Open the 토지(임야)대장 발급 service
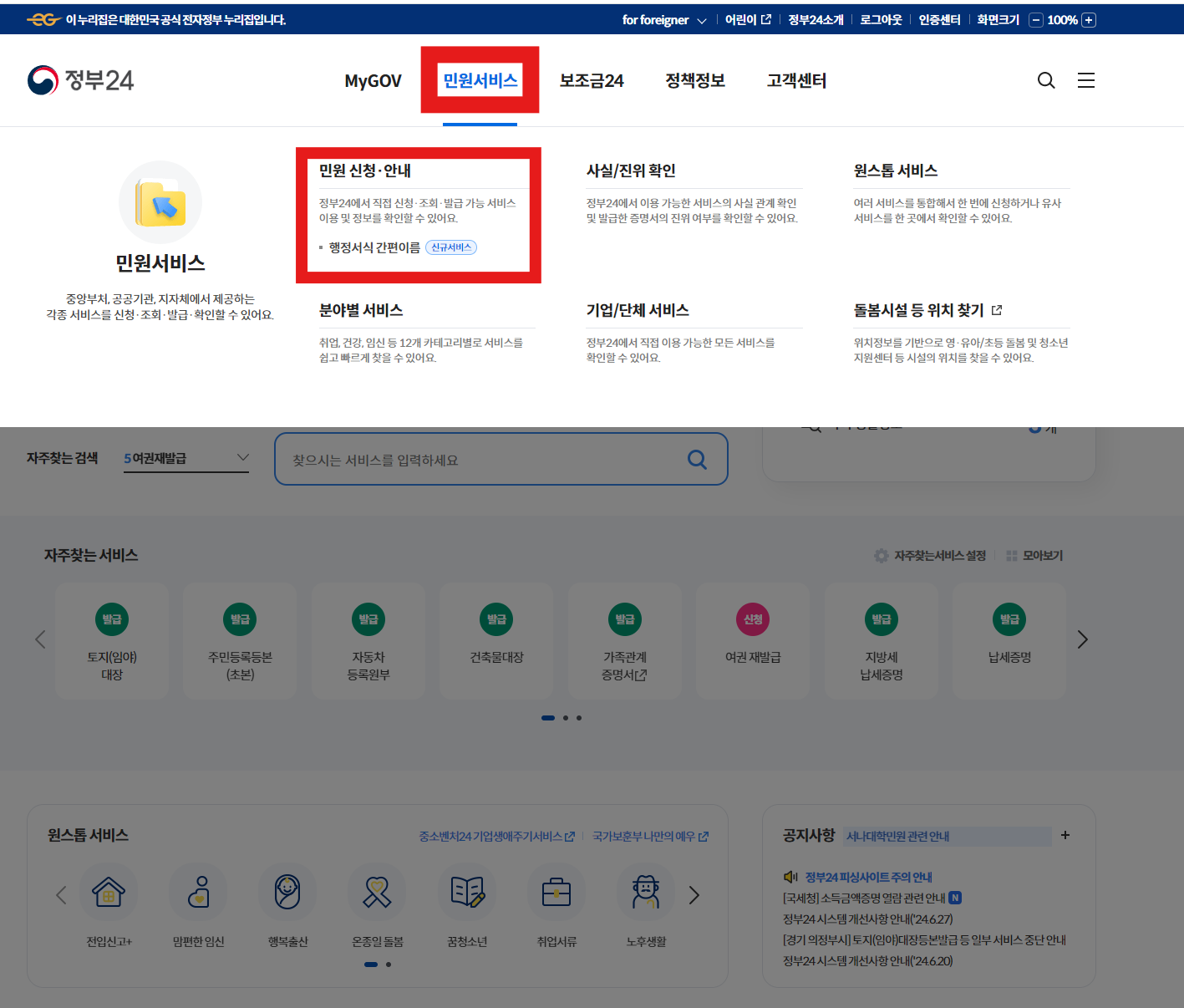1184x1008 pixels. click(x=112, y=641)
